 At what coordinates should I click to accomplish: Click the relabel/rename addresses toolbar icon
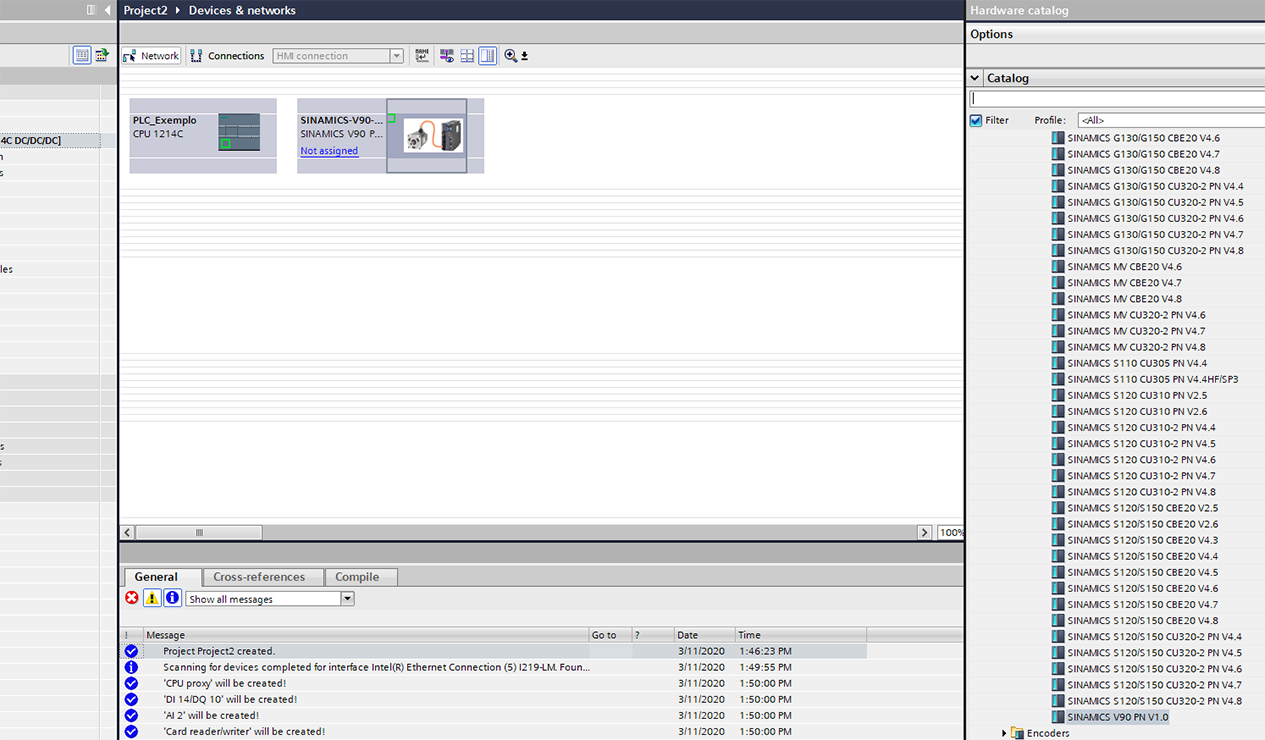pyautogui.click(x=422, y=56)
